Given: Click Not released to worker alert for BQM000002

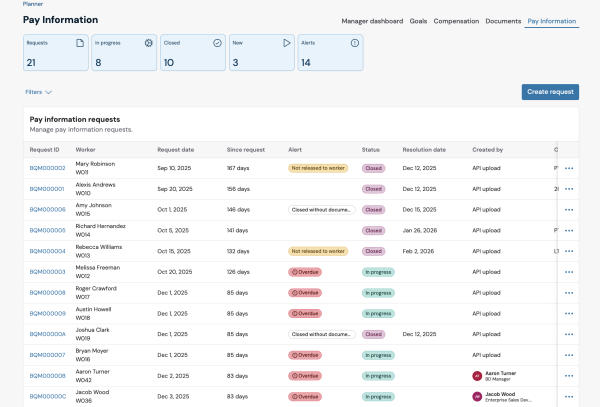Looking at the screenshot, I should (320, 168).
